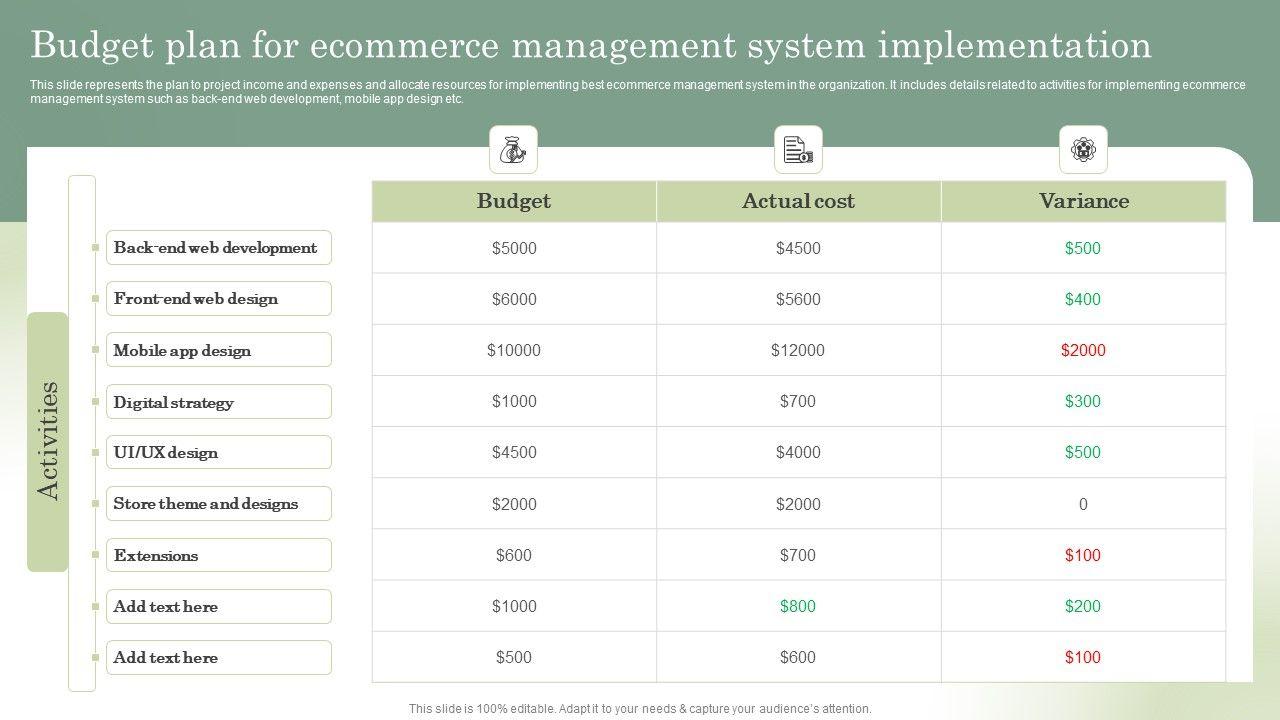Select the green $200 variance cell
The width and height of the screenshot is (1280, 720).
pos(1083,606)
